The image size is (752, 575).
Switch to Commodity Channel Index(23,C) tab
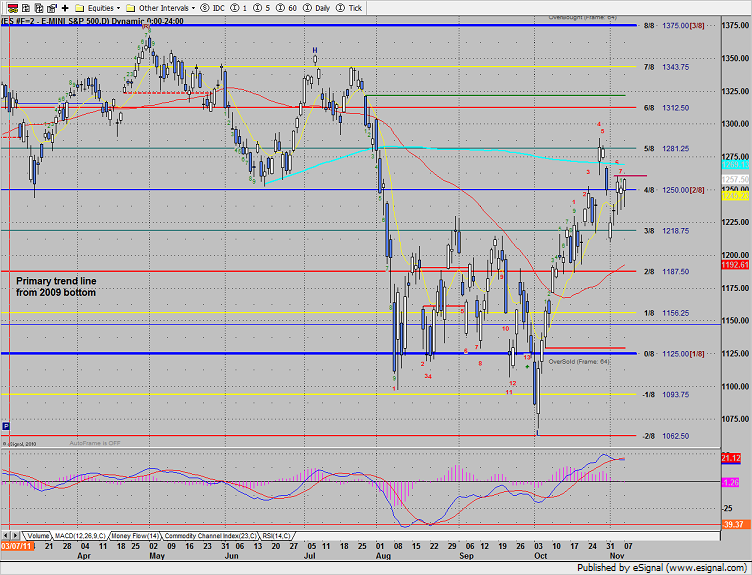[211, 536]
